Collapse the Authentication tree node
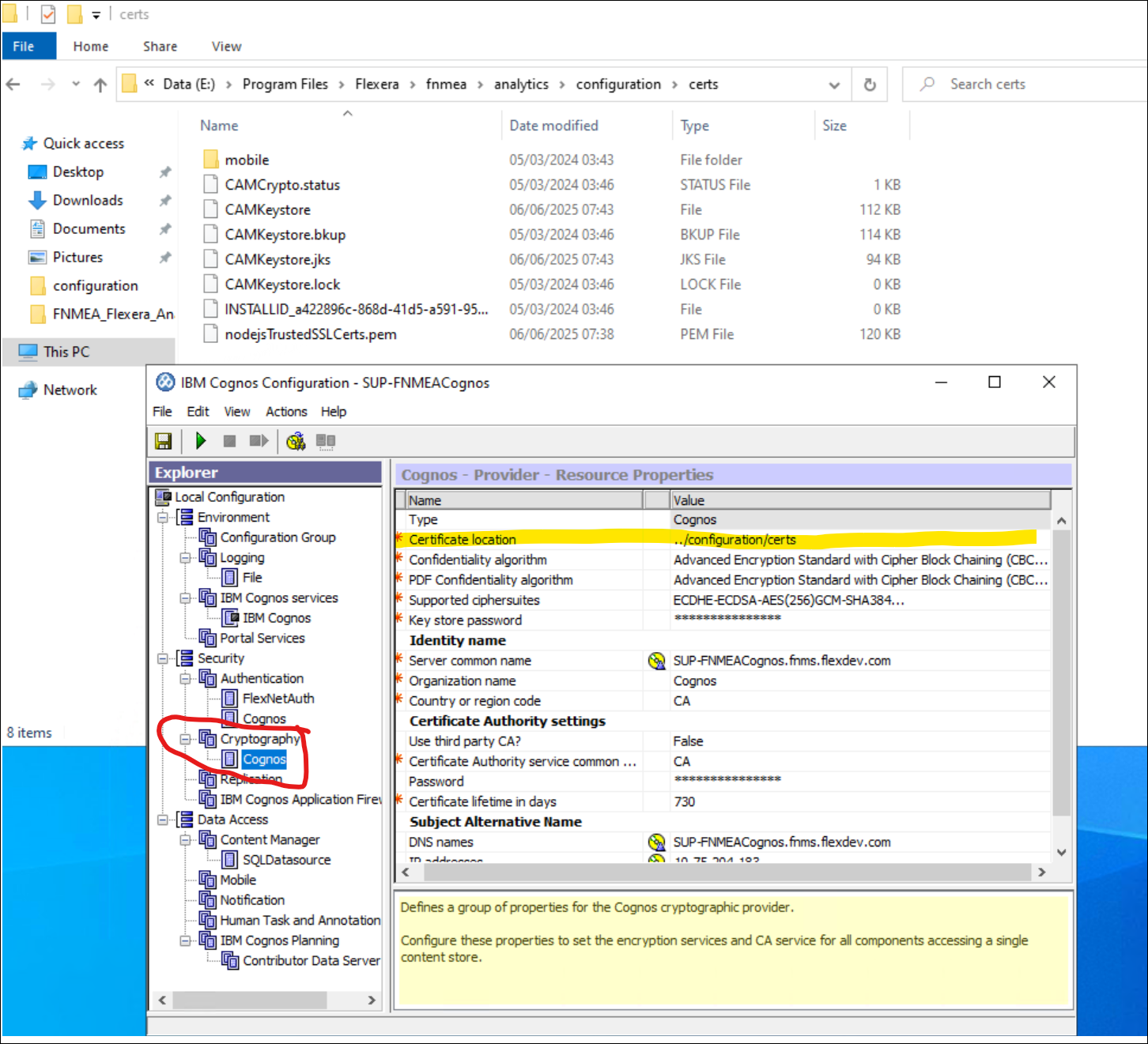The height and width of the screenshot is (1044, 1148). point(185,679)
